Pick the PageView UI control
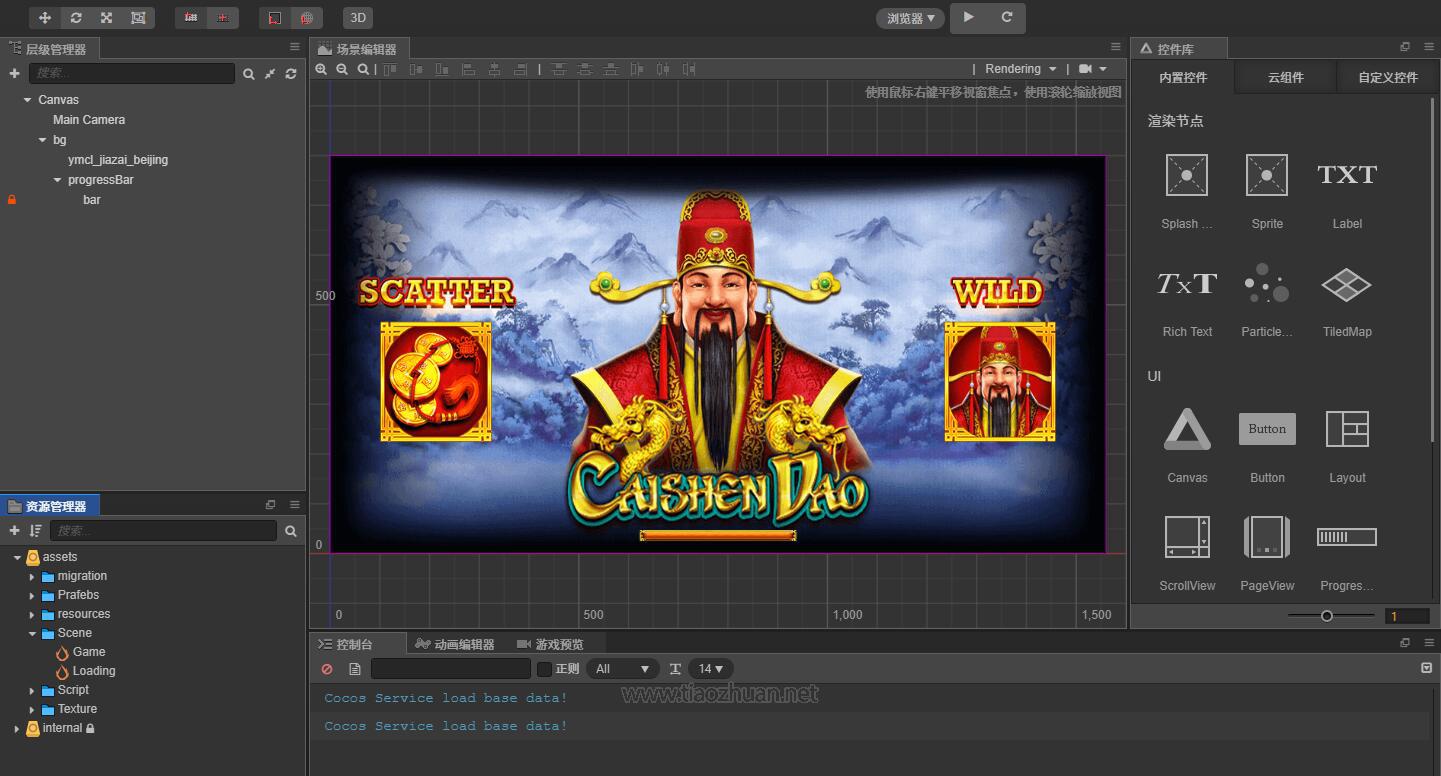 (x=1267, y=553)
